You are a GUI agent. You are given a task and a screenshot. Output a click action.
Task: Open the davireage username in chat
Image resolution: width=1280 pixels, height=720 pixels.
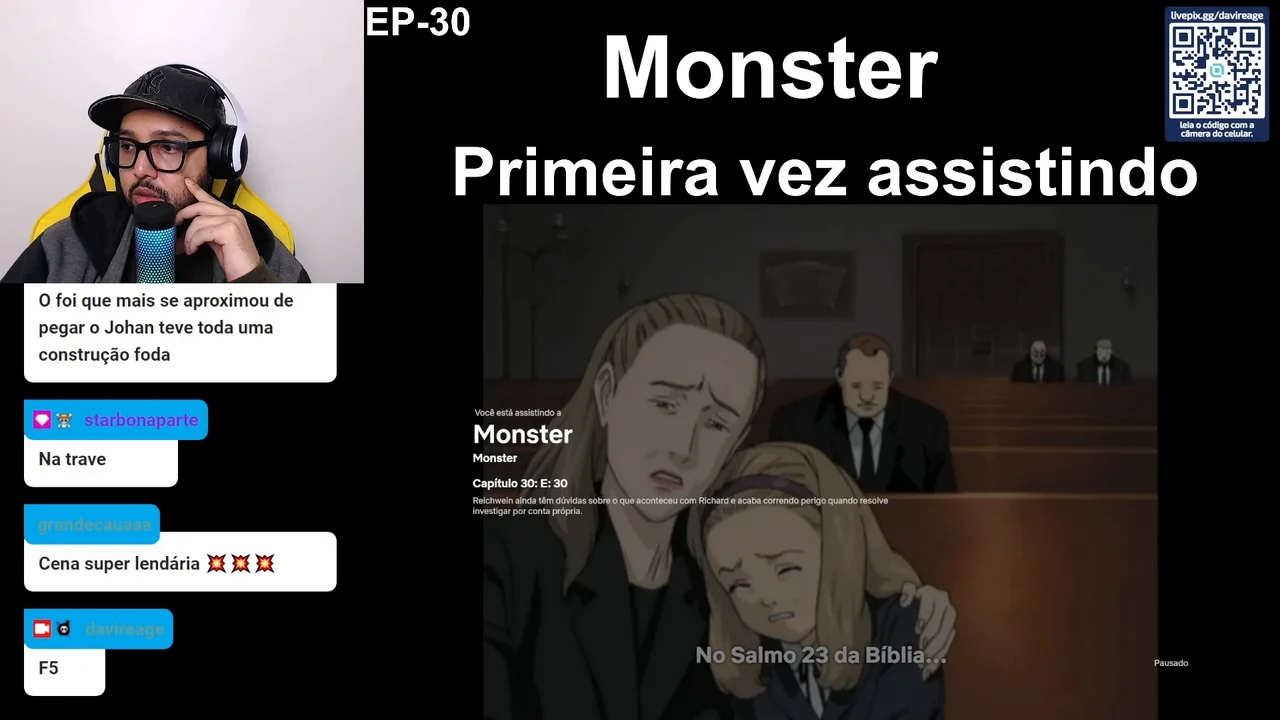point(124,629)
